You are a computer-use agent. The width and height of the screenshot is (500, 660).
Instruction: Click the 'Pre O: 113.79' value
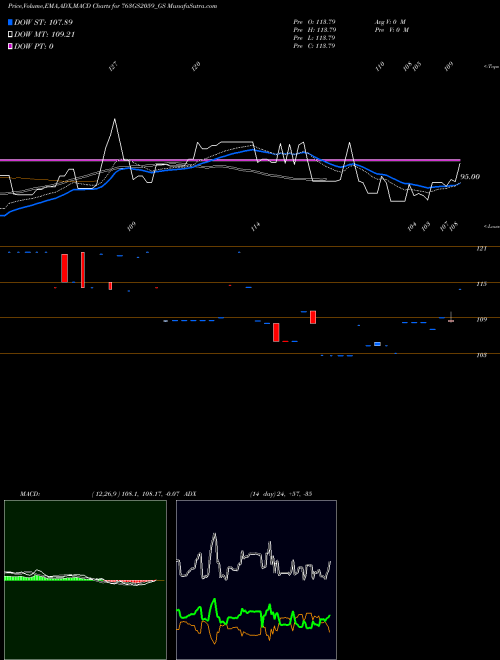click(314, 21)
